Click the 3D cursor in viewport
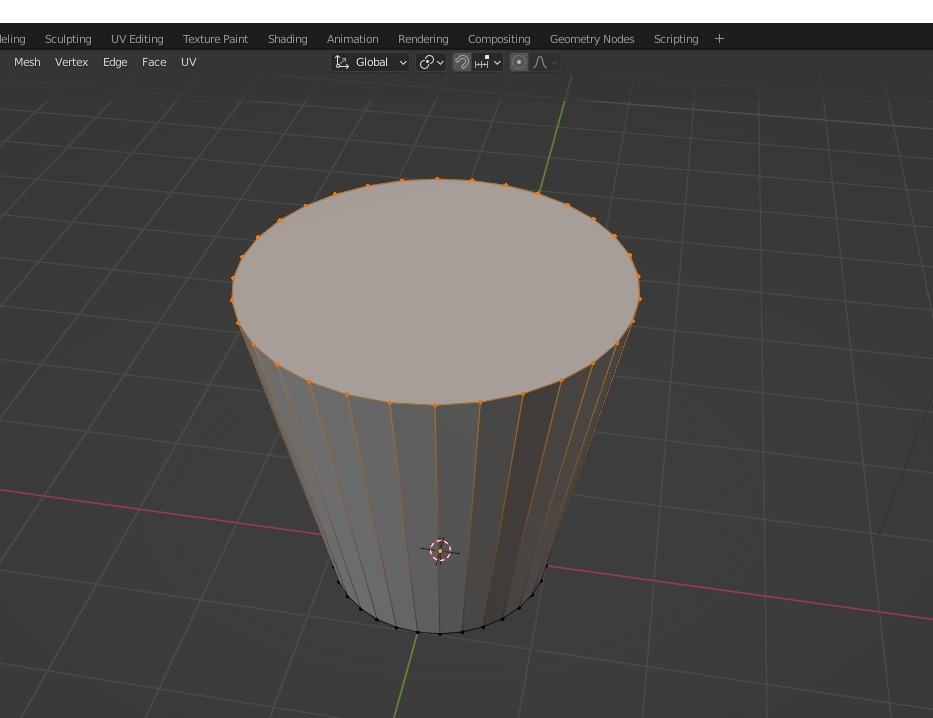Screen dimensions: 933x718 click(x=440, y=551)
